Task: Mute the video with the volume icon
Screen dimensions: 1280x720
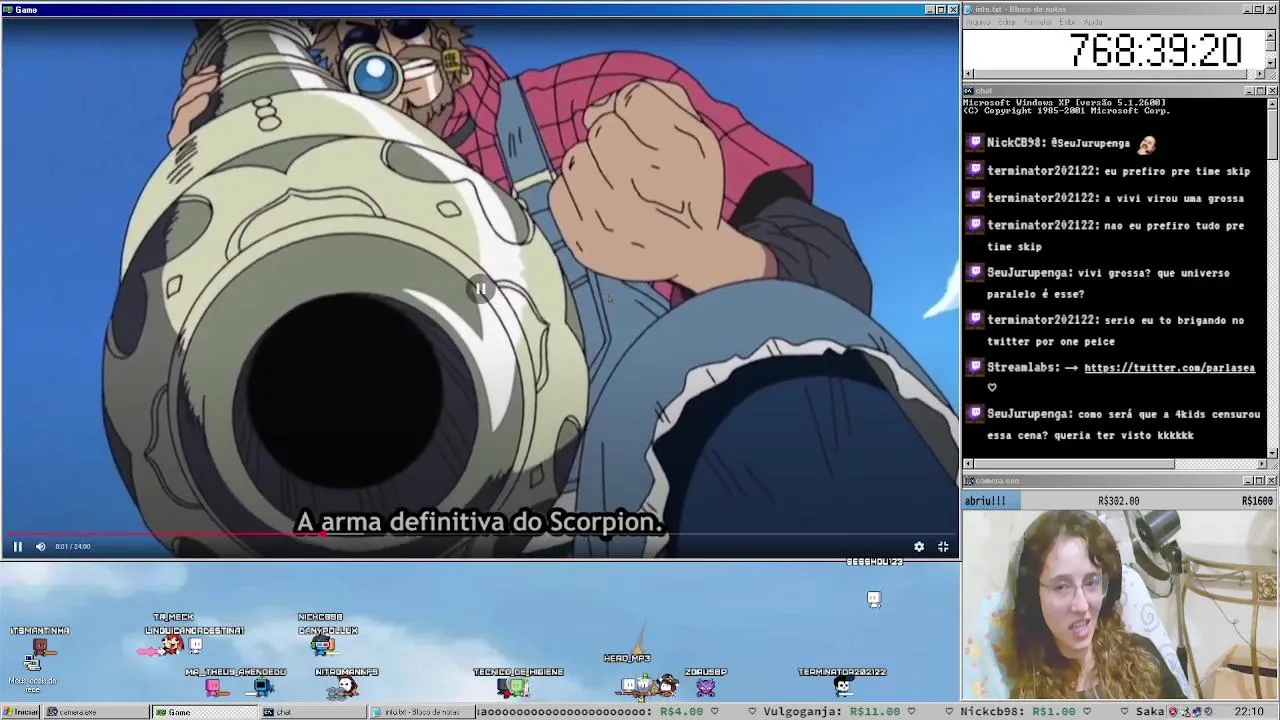Action: [x=40, y=546]
